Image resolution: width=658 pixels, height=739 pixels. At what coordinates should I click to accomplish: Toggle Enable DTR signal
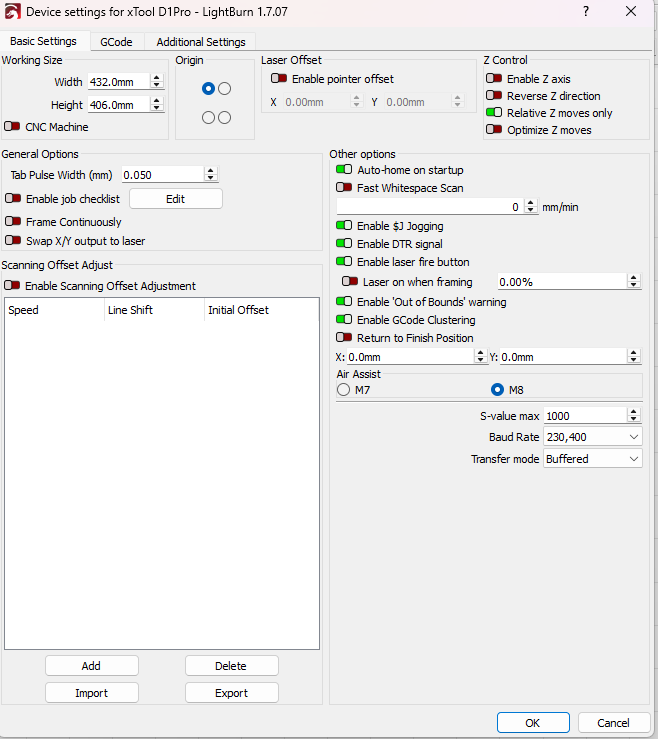pos(344,244)
